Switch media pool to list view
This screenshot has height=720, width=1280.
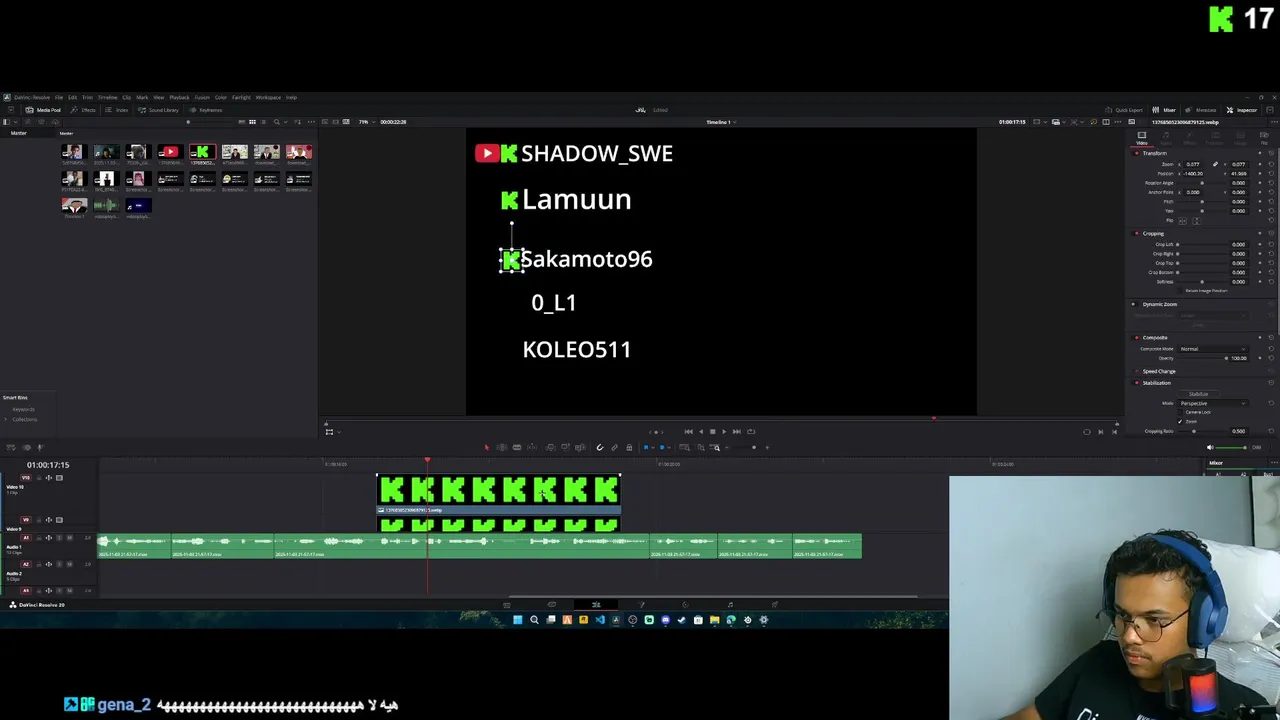point(263,122)
